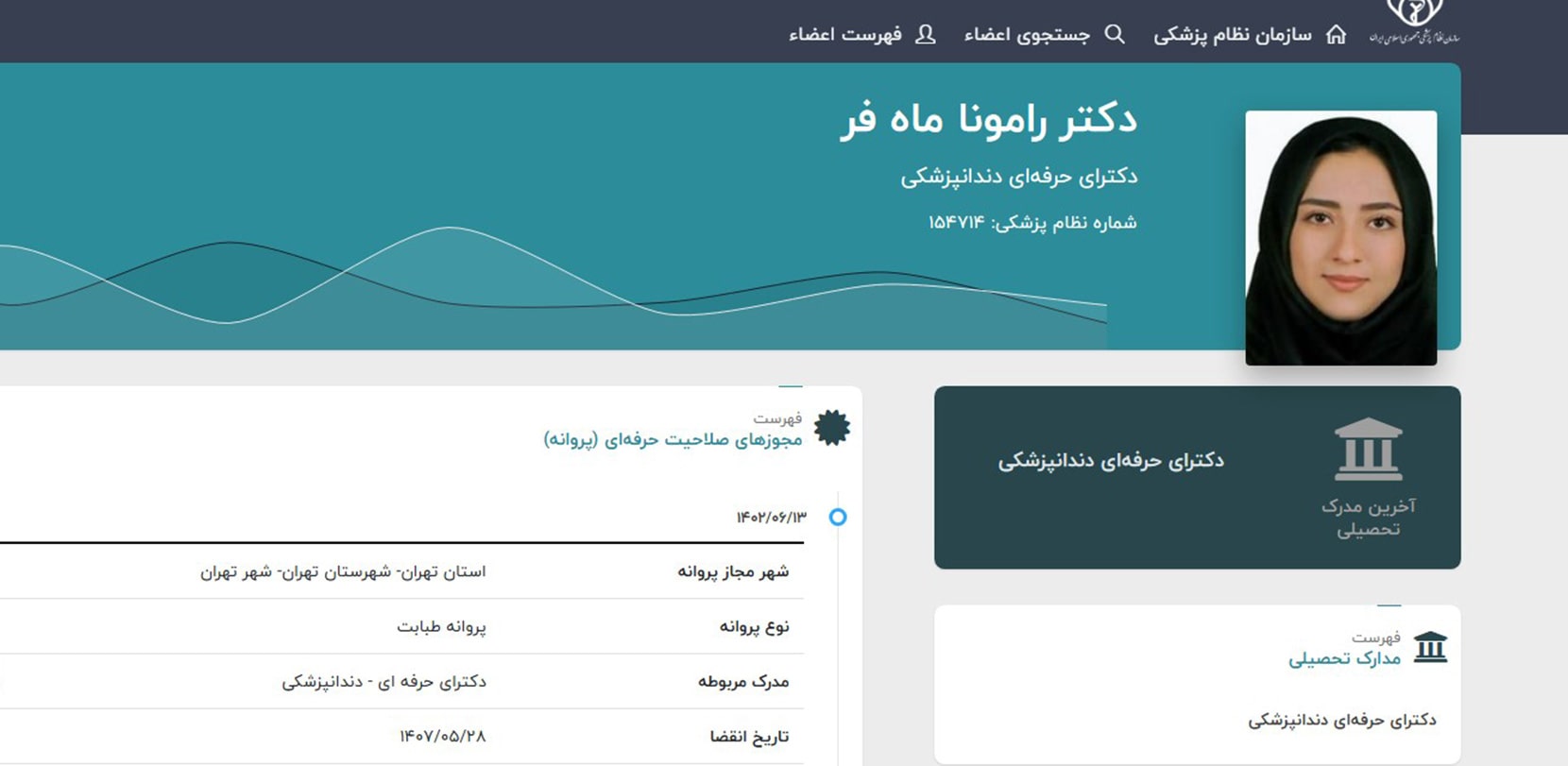Select the blue timeline circle beside date ۱۴۰۲/۰۶/۱۳
Image resolution: width=1568 pixels, height=766 pixels.
pyautogui.click(x=838, y=517)
